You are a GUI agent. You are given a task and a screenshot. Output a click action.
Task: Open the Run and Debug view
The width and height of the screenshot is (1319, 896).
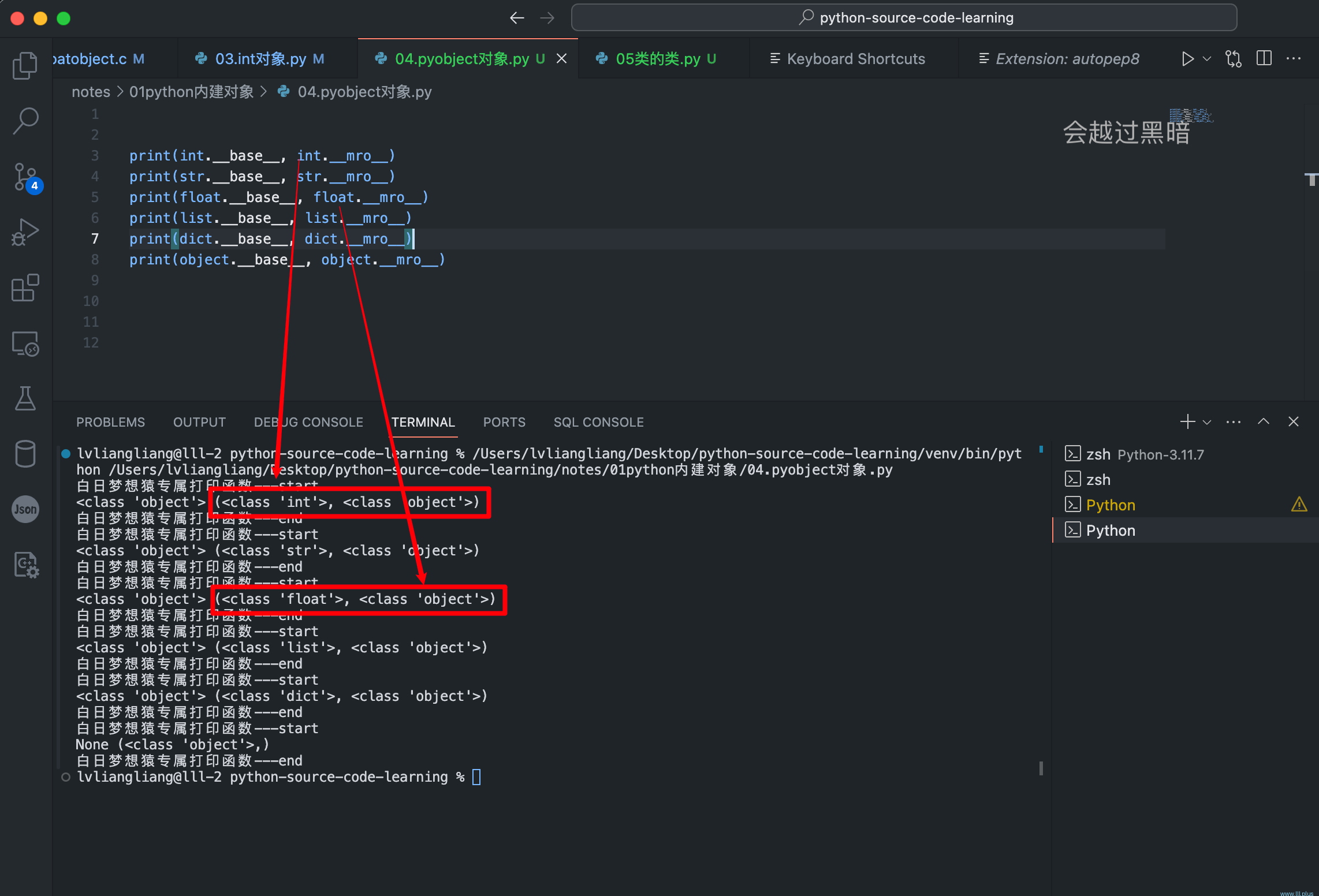(25, 232)
